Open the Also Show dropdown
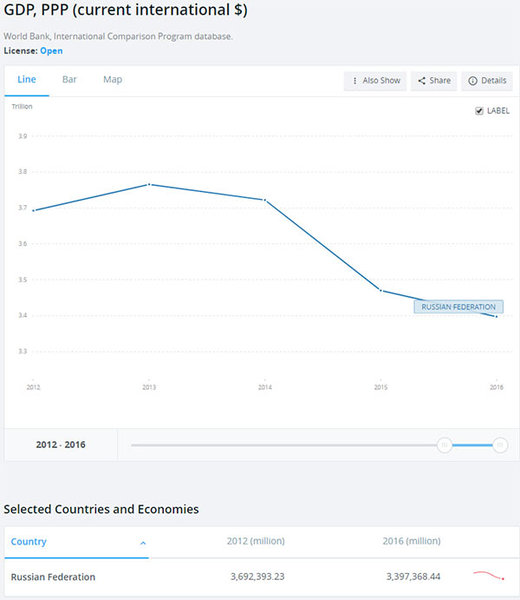This screenshot has height=600, width=520. click(375, 81)
